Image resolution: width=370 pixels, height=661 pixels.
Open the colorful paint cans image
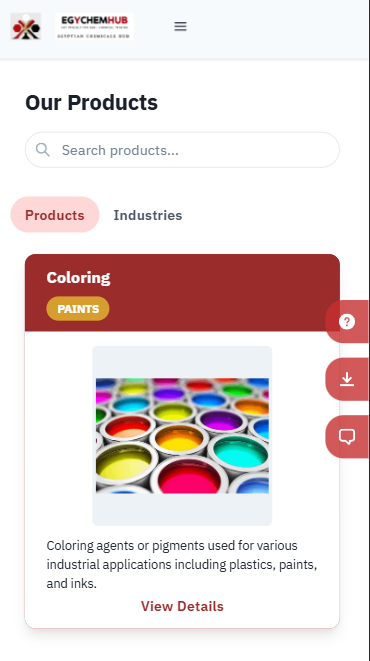click(182, 435)
